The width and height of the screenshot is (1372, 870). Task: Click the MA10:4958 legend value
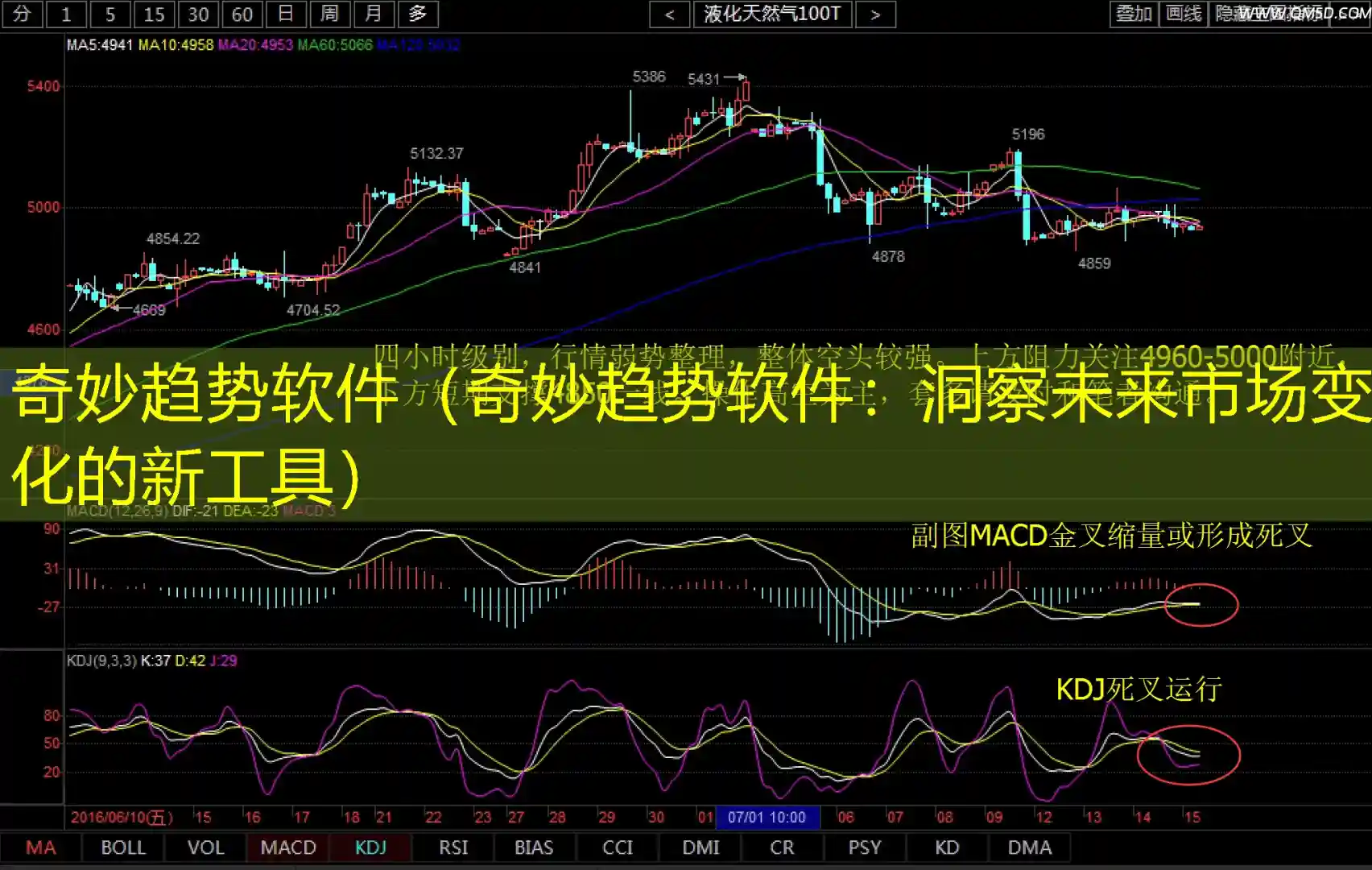click(x=176, y=45)
